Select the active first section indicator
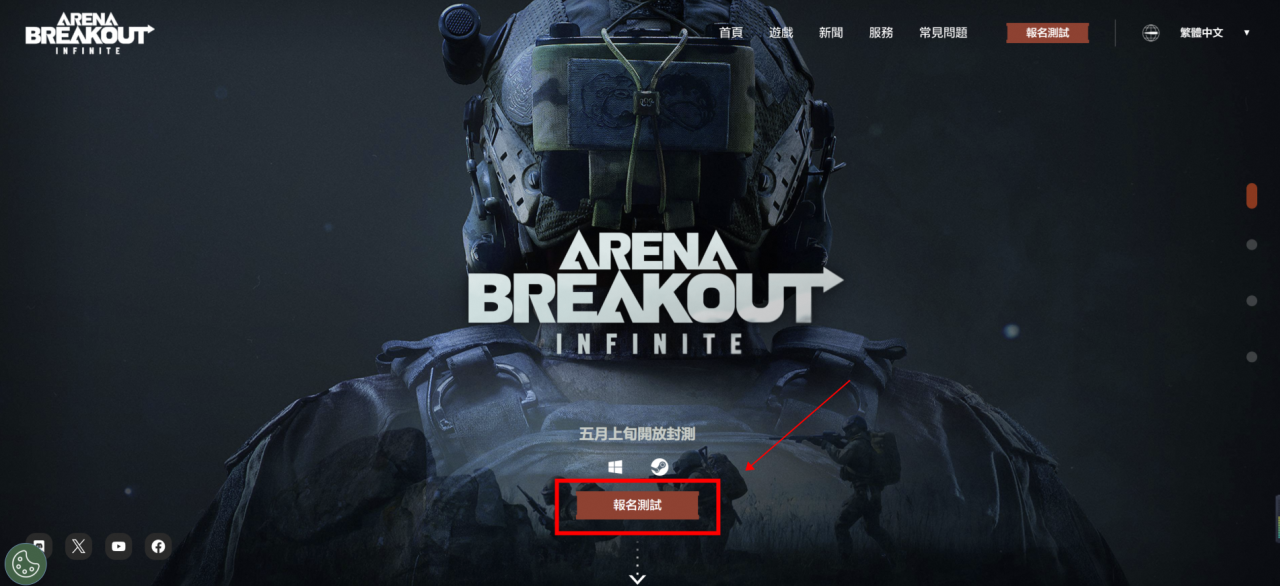 click(1252, 195)
